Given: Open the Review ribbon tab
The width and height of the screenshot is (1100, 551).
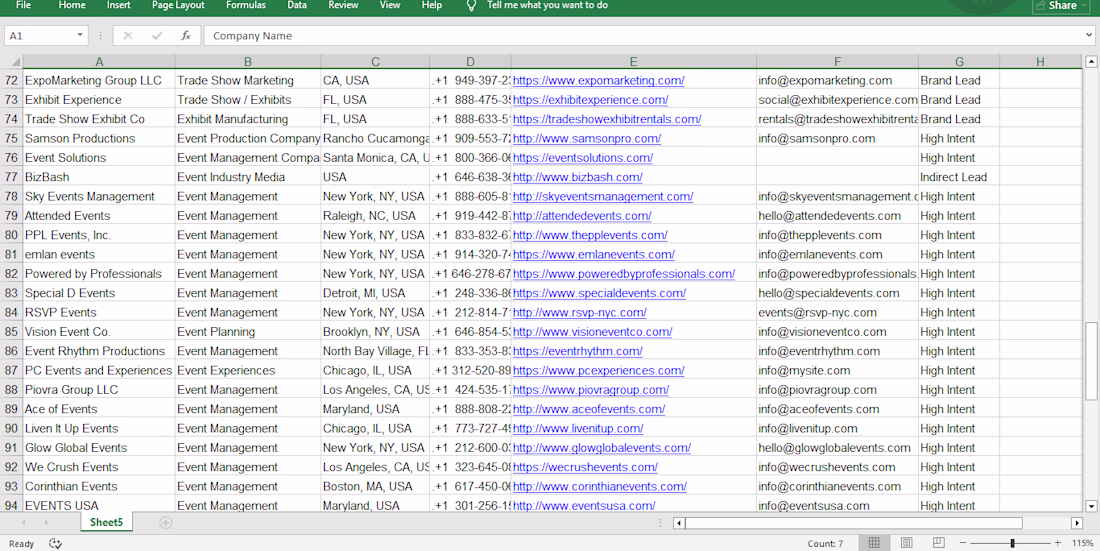Looking at the screenshot, I should pyautogui.click(x=343, y=5).
